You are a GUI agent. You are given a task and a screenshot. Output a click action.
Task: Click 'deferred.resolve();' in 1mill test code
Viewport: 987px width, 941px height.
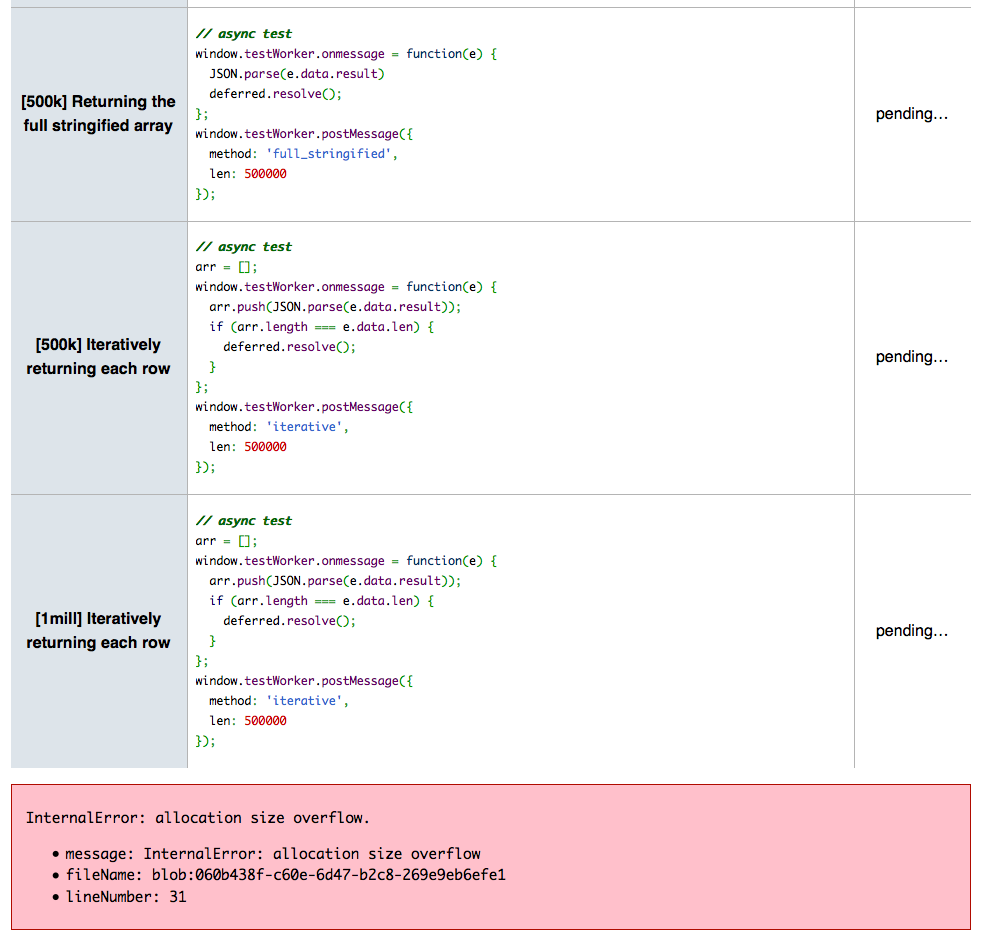tap(289, 621)
